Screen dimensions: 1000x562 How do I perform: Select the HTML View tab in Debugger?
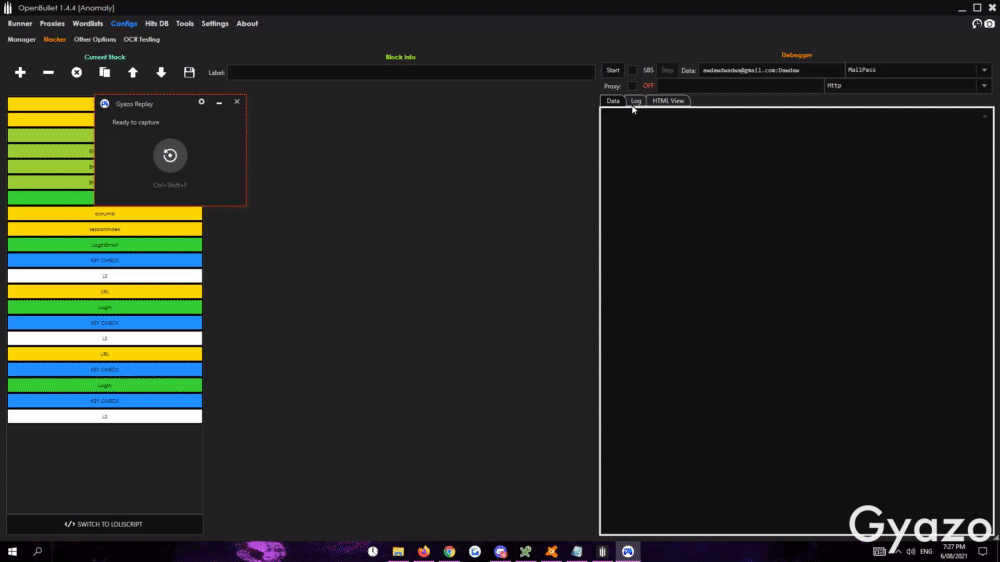[668, 101]
